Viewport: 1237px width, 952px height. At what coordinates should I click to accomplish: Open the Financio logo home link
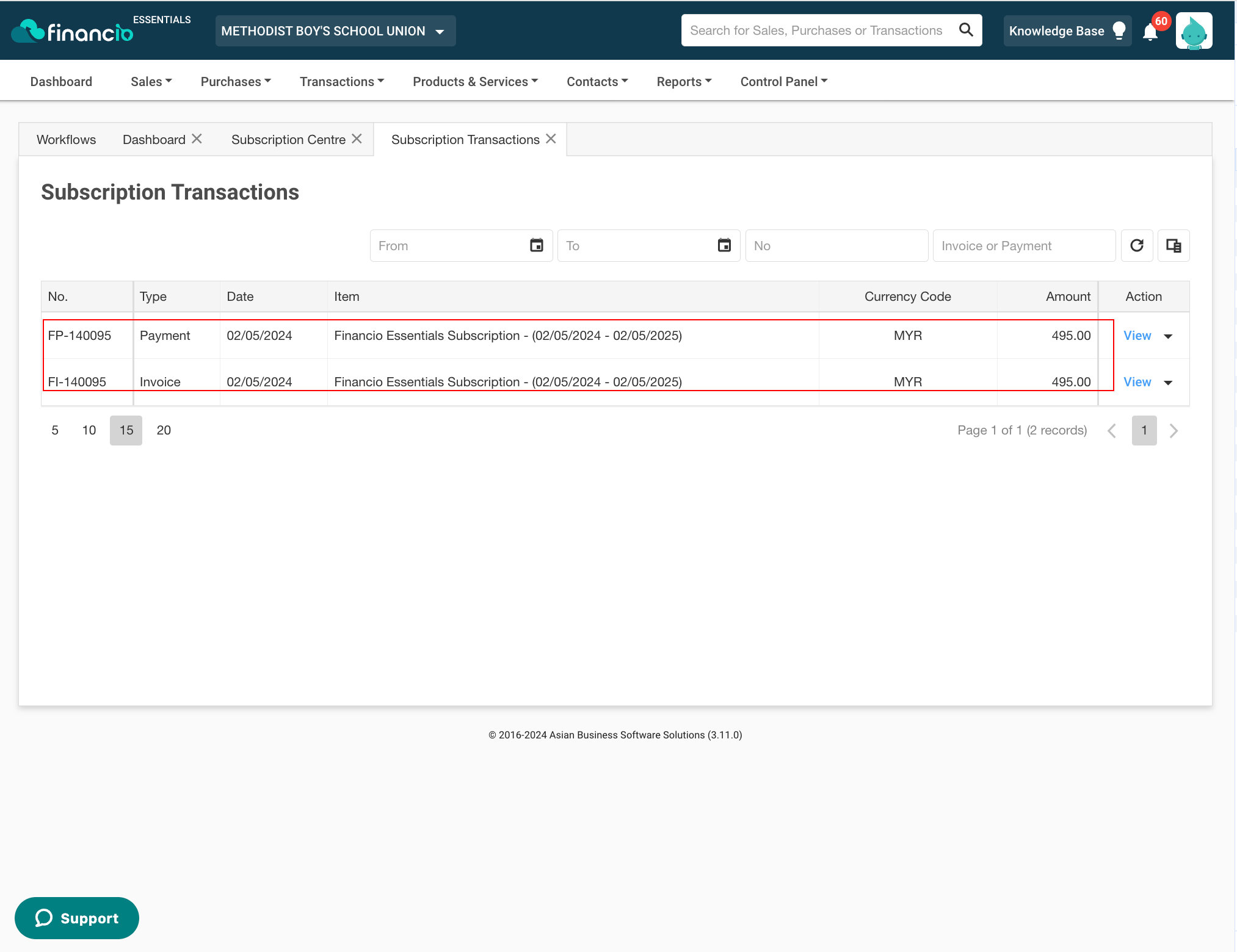pyautogui.click(x=73, y=31)
